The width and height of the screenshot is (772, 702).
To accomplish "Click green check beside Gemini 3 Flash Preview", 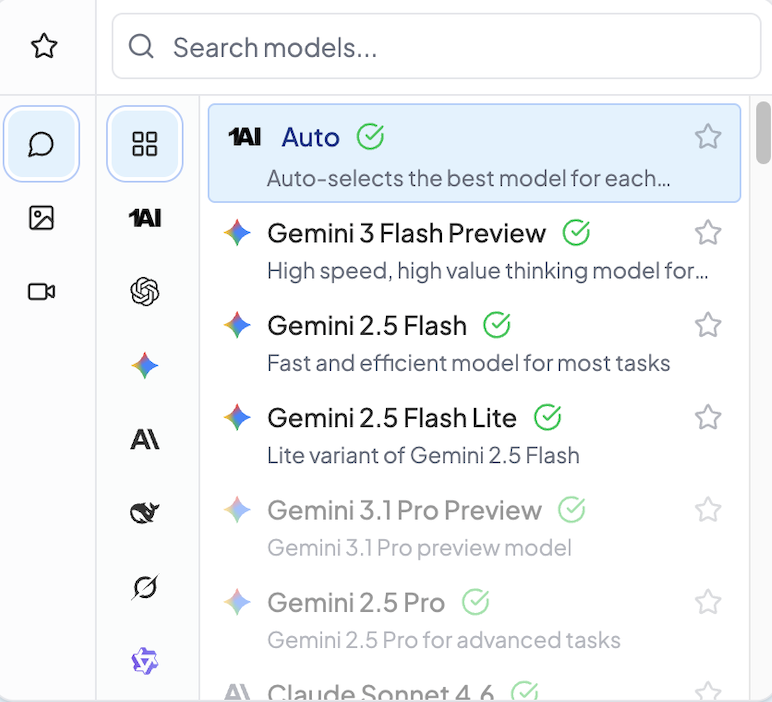I will [576, 232].
